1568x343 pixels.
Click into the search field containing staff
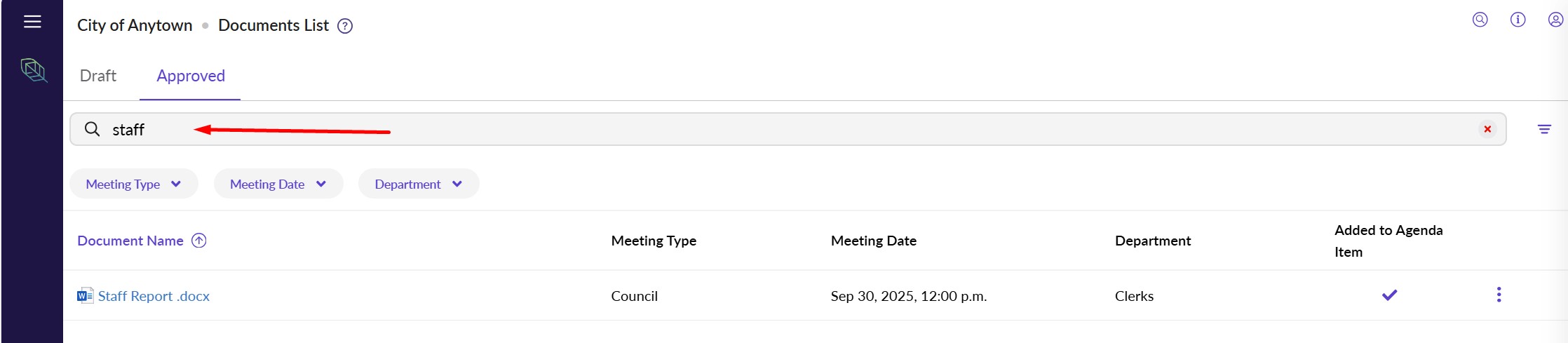(771, 129)
